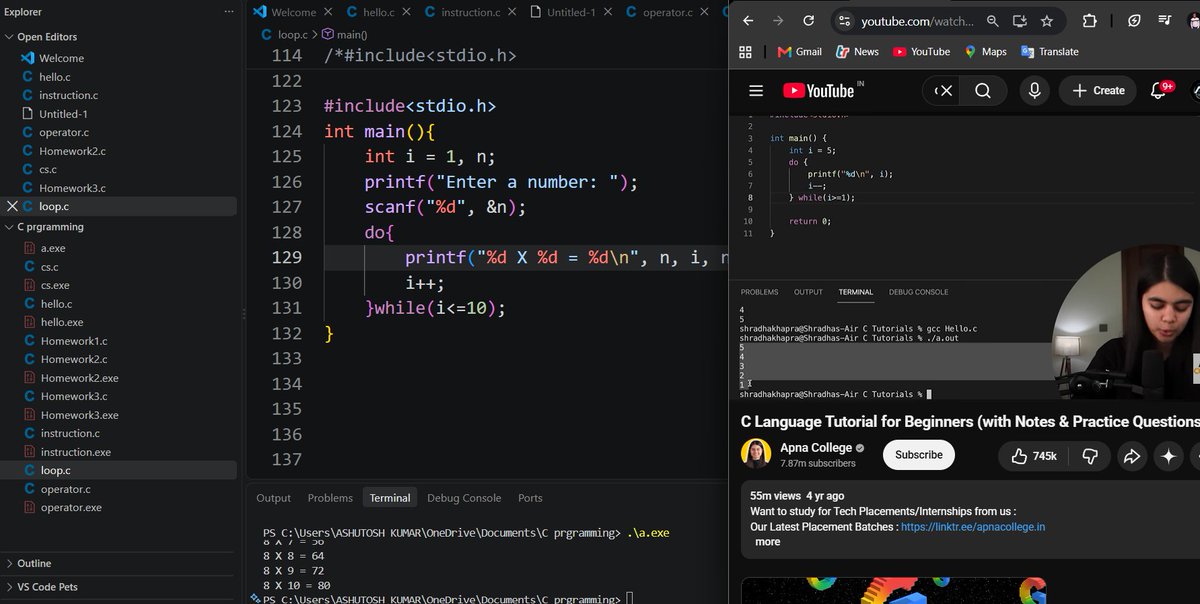This screenshot has height=604, width=1200.
Task: Start voice search with the microphone
Action: [1034, 91]
